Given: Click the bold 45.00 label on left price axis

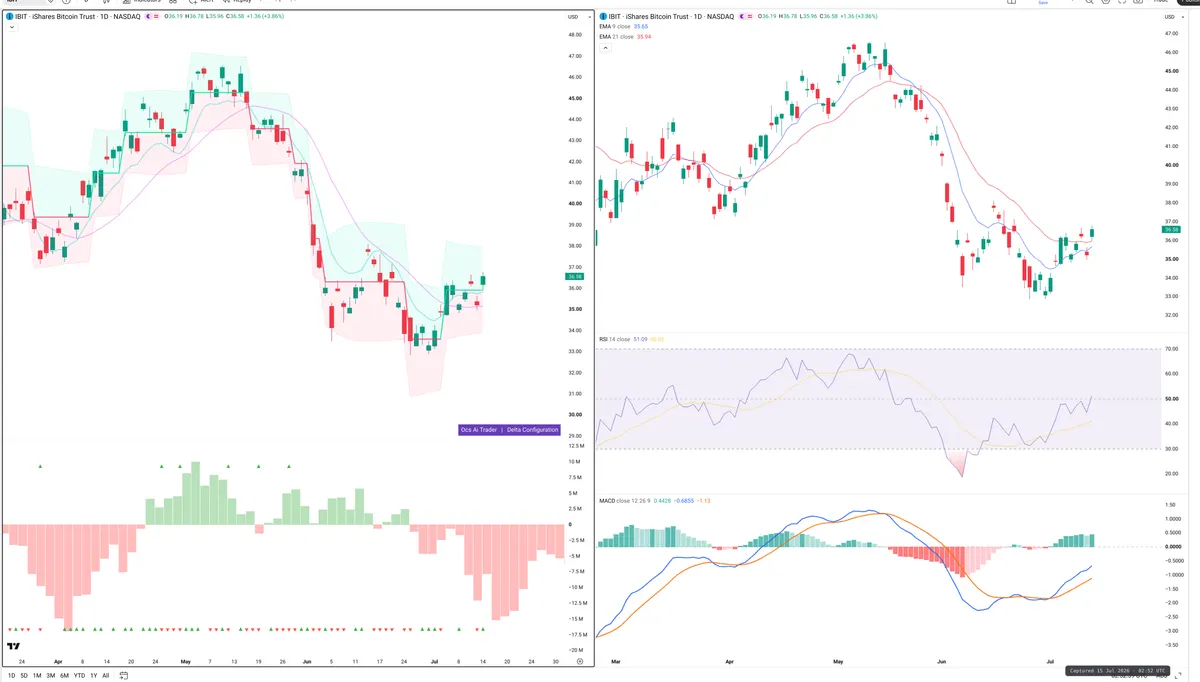Looking at the screenshot, I should 575,98.
